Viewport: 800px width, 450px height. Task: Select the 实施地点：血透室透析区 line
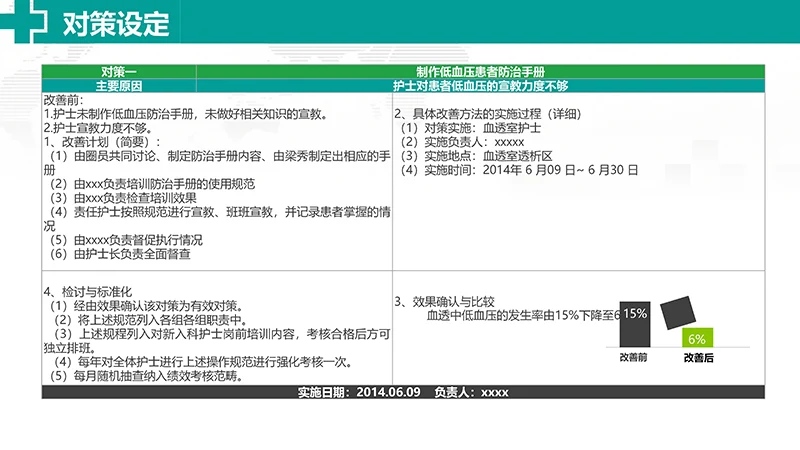476,156
